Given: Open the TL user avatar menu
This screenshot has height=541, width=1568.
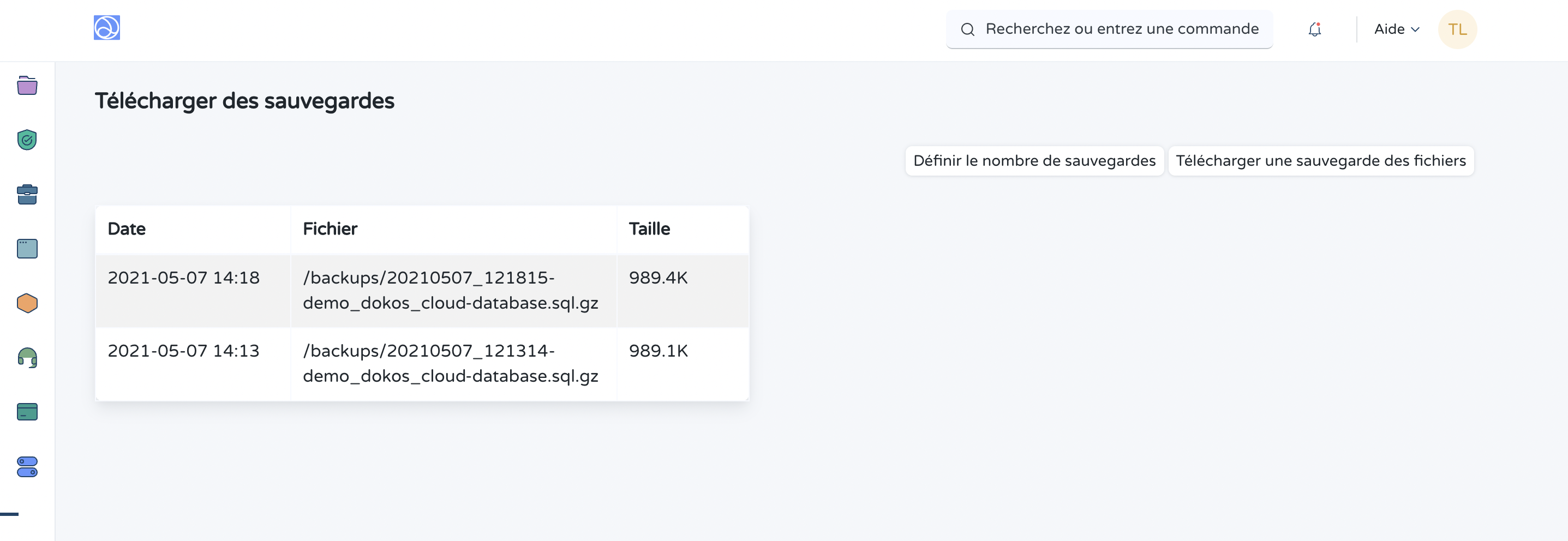Looking at the screenshot, I should [x=1457, y=29].
